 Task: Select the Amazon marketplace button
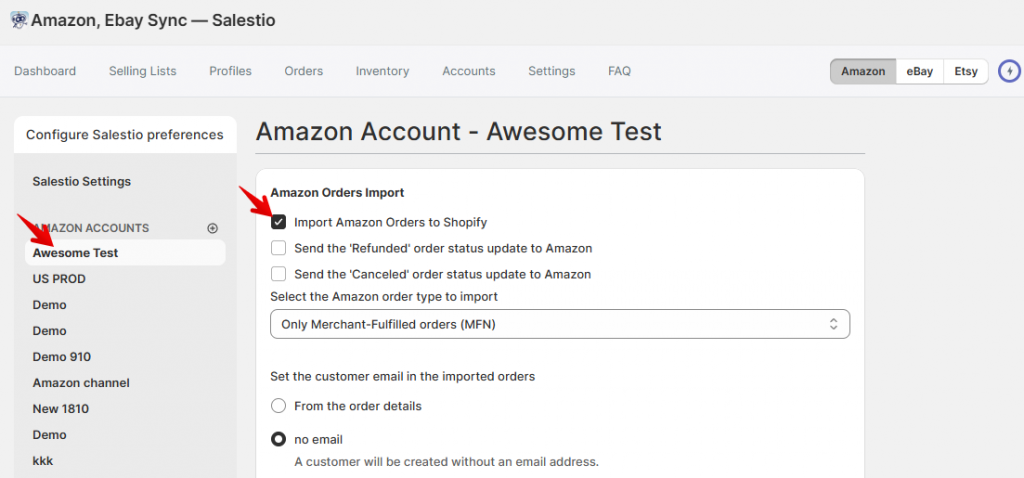click(862, 71)
